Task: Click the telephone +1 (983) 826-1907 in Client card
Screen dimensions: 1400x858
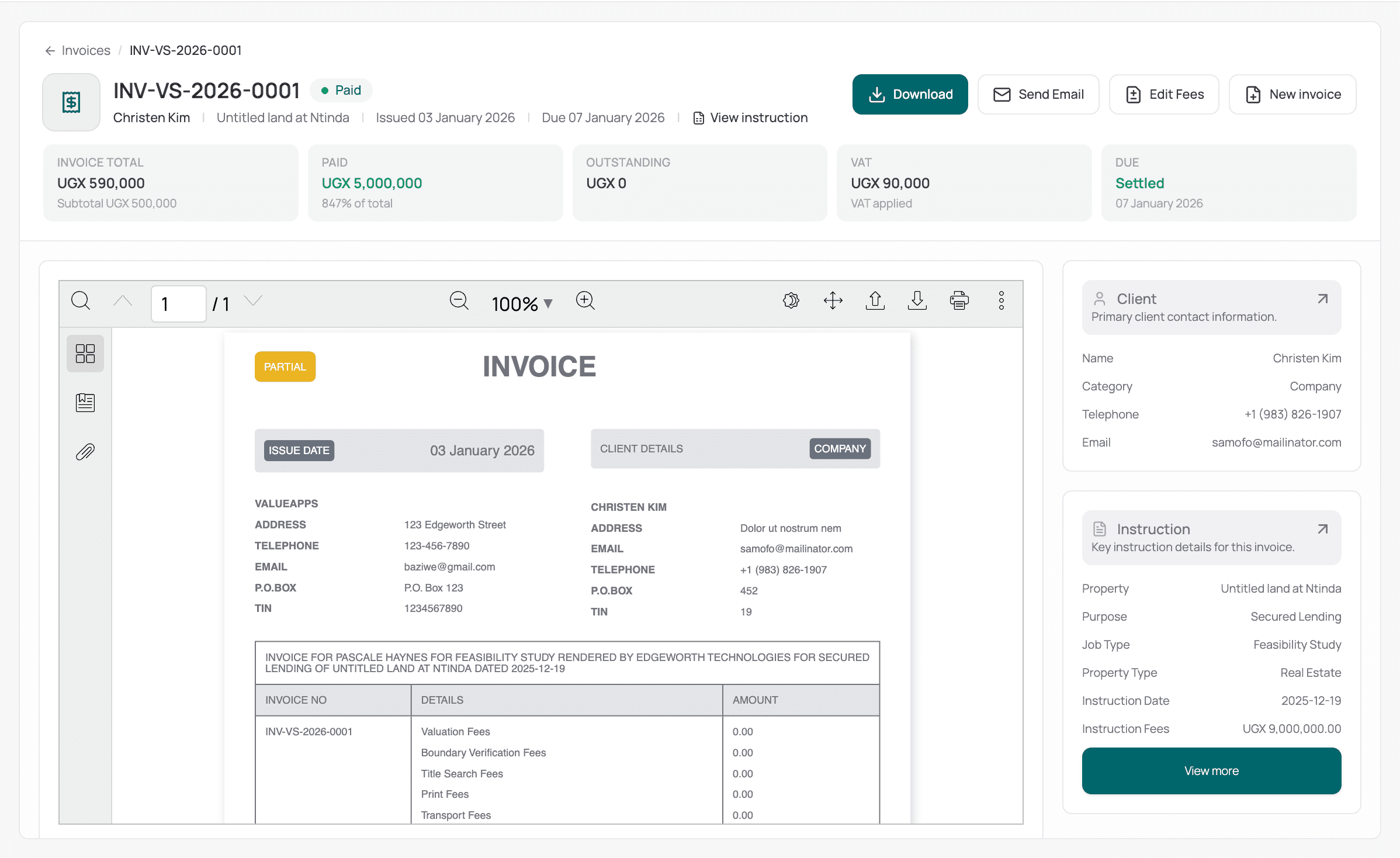Action: 1292,414
